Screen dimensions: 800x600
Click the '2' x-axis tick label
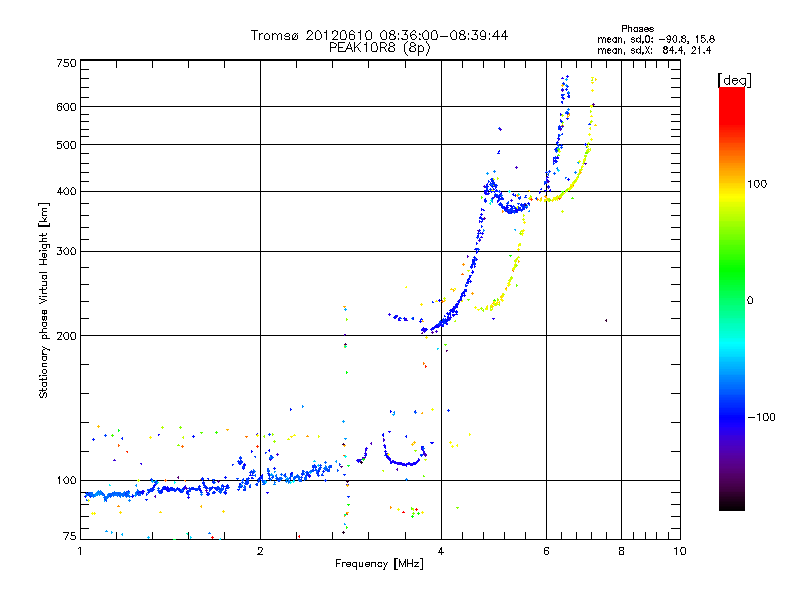pos(260,551)
